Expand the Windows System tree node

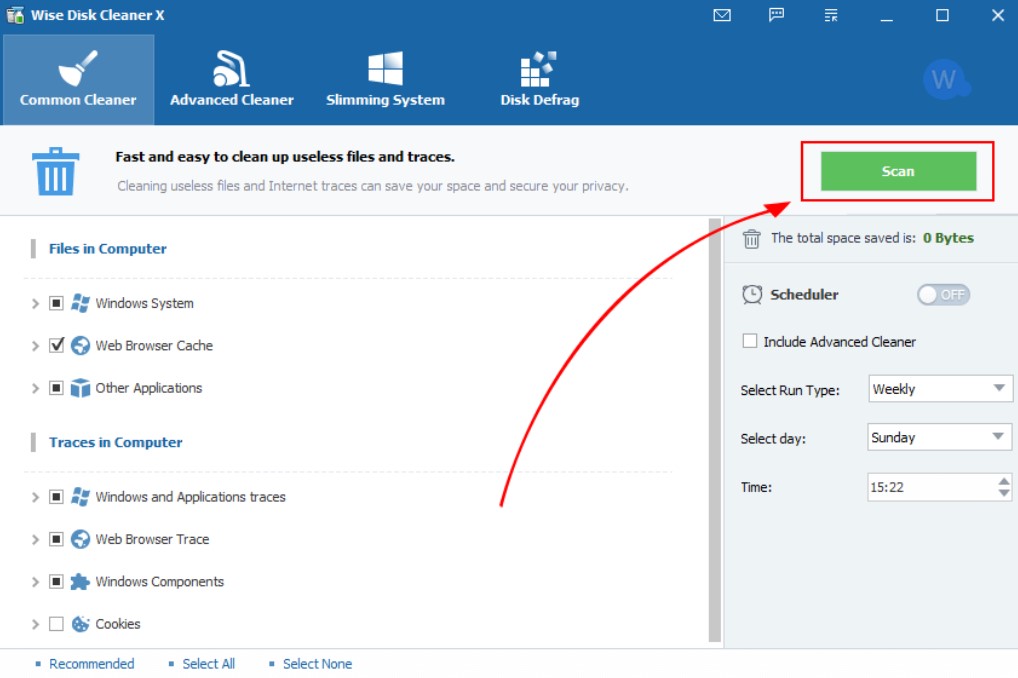pyautogui.click(x=35, y=303)
